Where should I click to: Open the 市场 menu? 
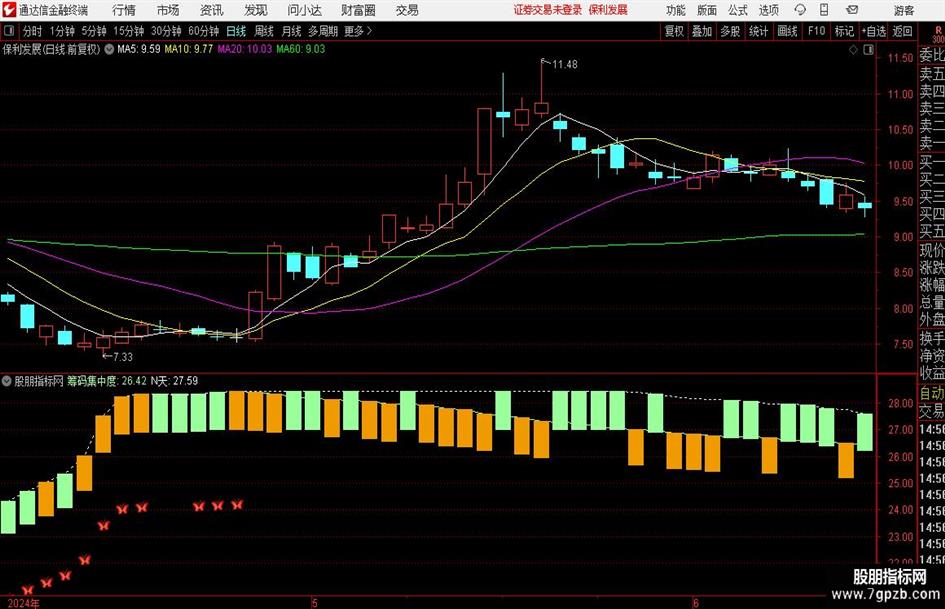[168, 10]
